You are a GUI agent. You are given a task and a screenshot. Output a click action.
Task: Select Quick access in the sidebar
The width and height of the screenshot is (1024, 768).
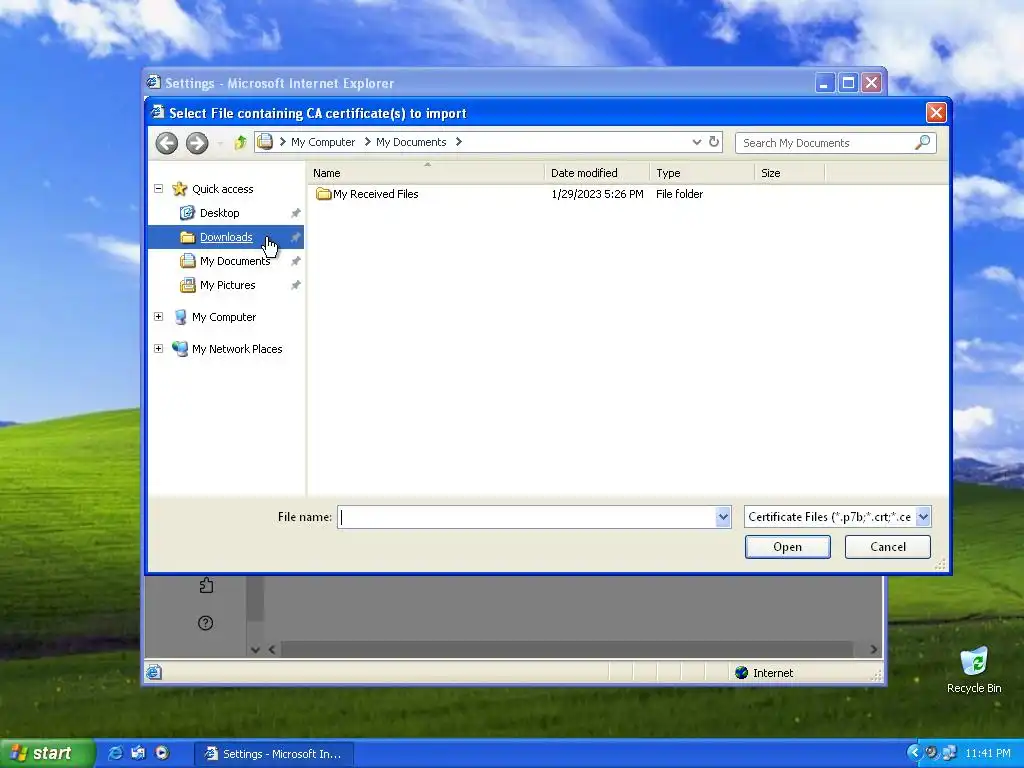[x=223, y=189]
